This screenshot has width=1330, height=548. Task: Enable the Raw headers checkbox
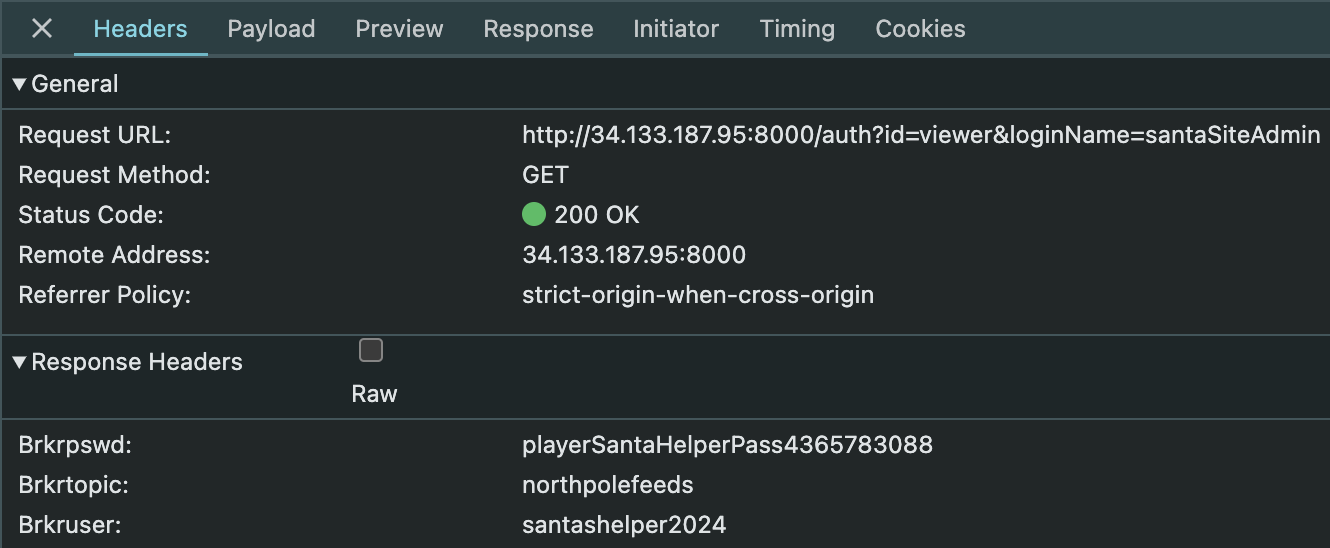coord(371,350)
